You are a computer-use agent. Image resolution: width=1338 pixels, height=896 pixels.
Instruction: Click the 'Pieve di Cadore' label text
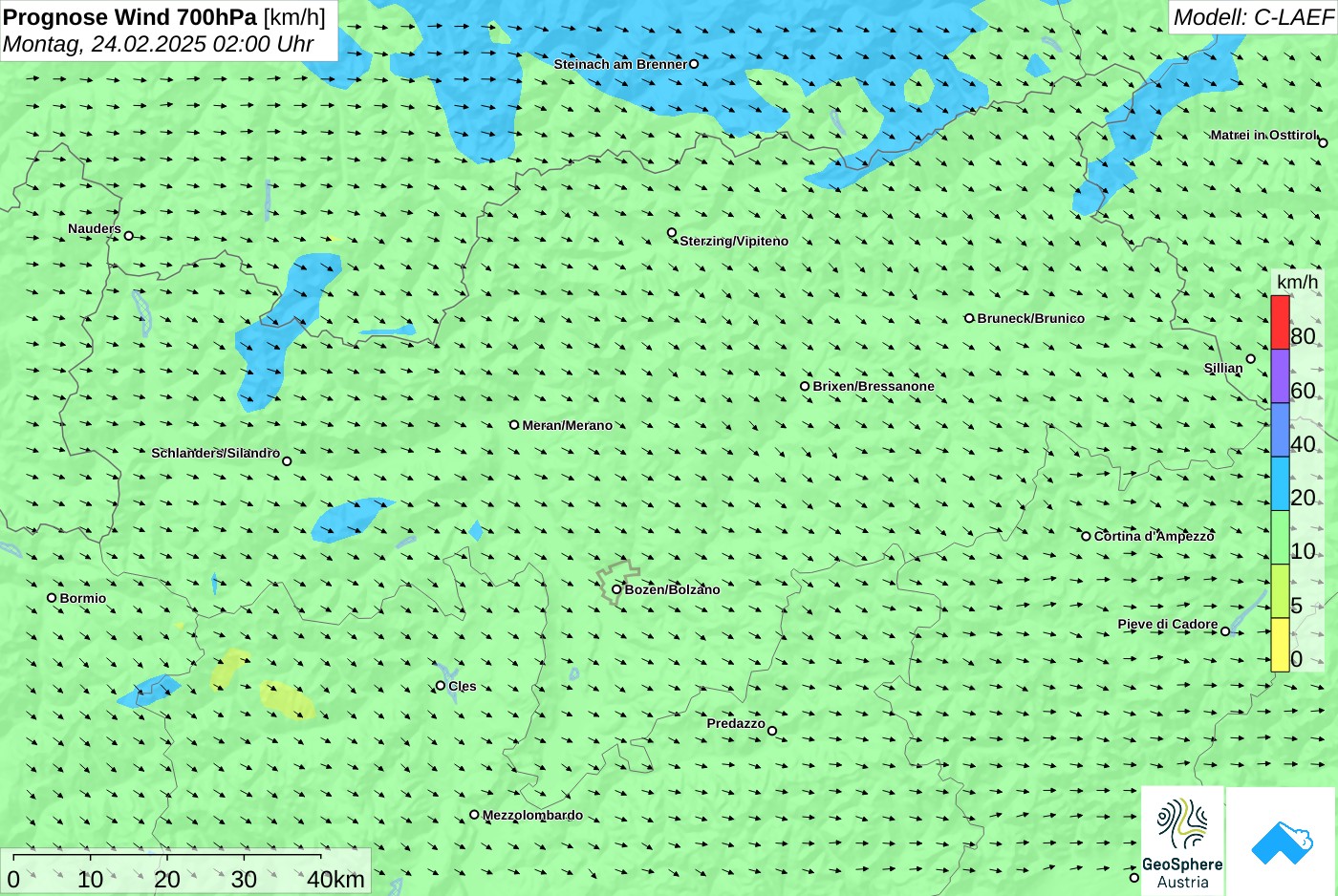[1168, 624]
